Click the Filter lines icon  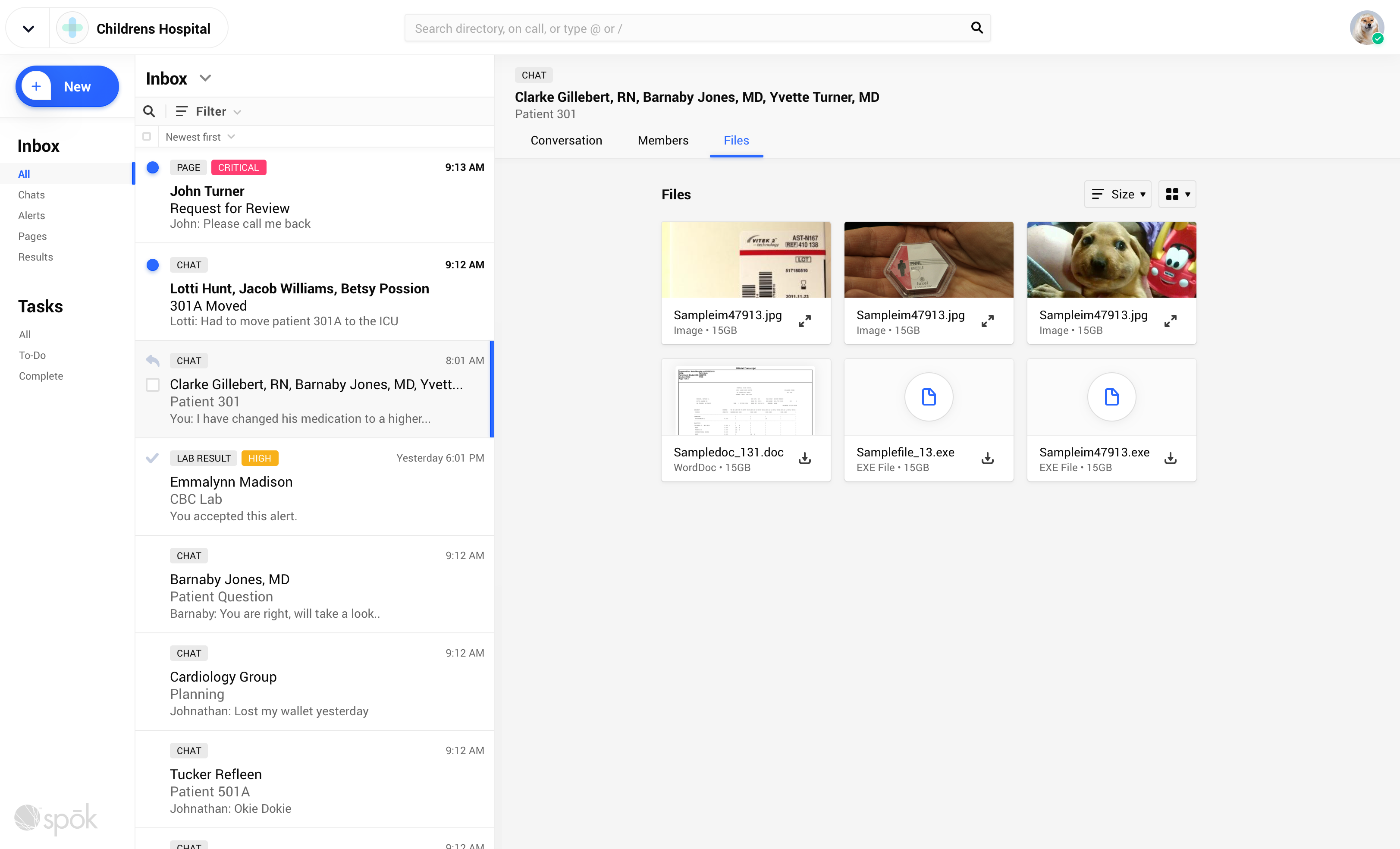[x=181, y=111]
